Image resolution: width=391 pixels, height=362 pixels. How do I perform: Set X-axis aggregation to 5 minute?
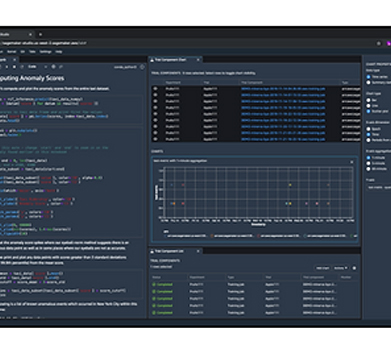click(368, 163)
